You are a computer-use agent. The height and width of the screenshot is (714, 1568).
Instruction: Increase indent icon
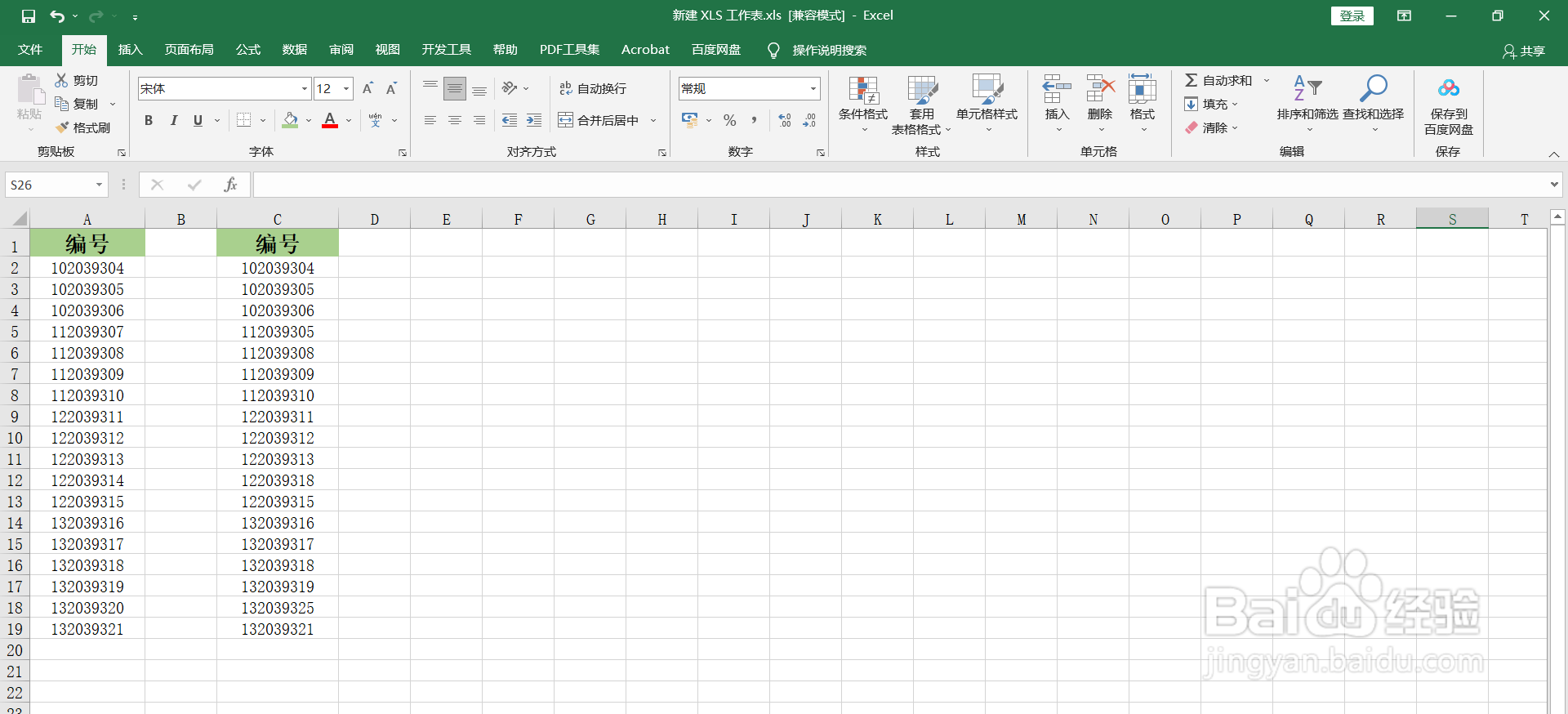click(x=534, y=120)
